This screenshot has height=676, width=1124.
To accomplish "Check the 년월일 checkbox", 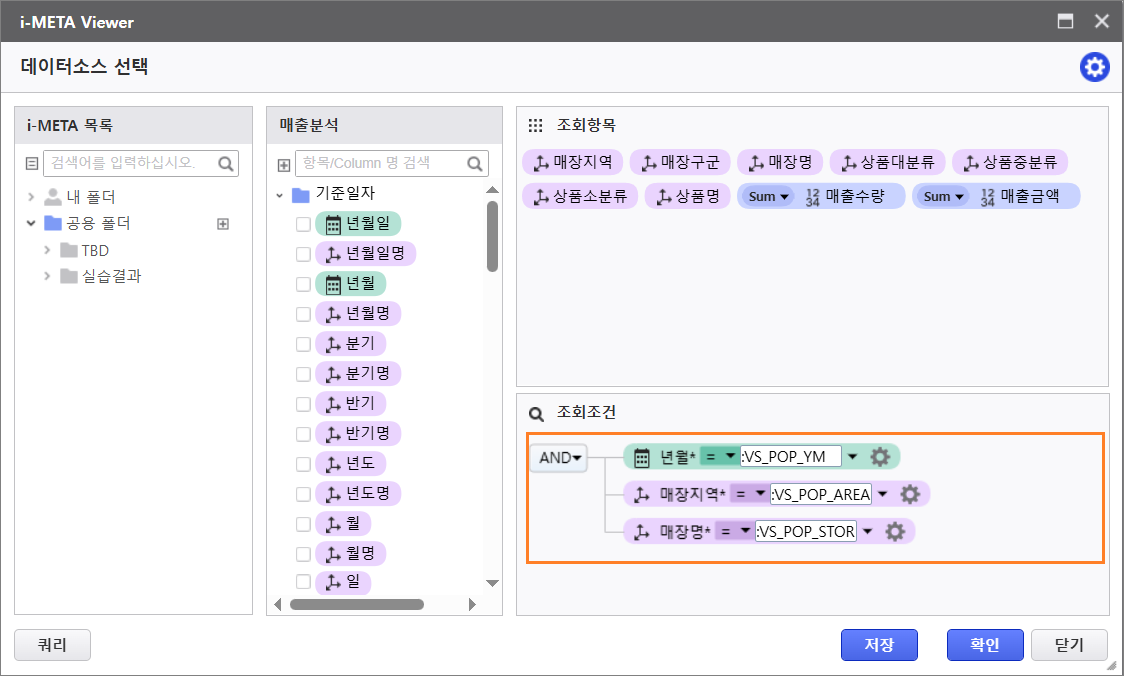I will tap(303, 225).
